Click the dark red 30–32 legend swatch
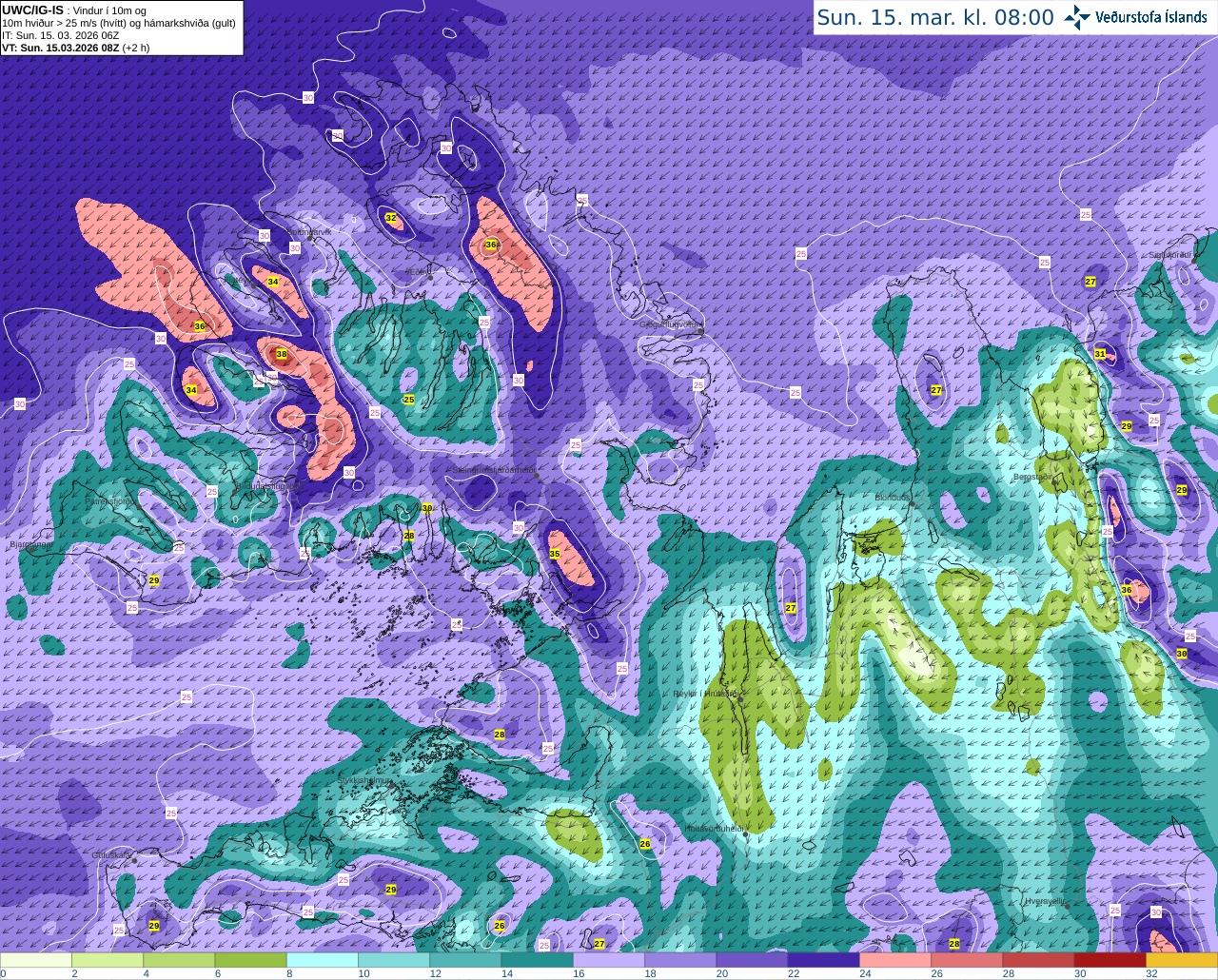The image size is (1218, 980). tap(1110, 960)
